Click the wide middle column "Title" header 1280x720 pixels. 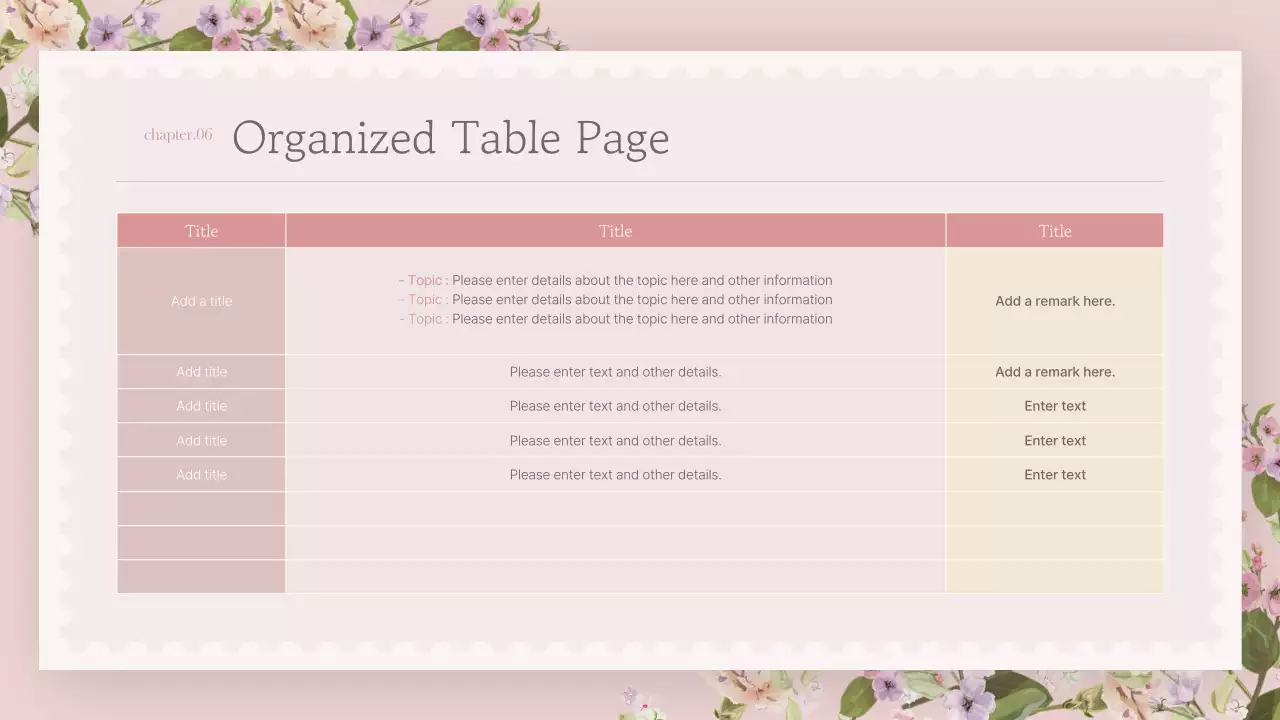[615, 231]
